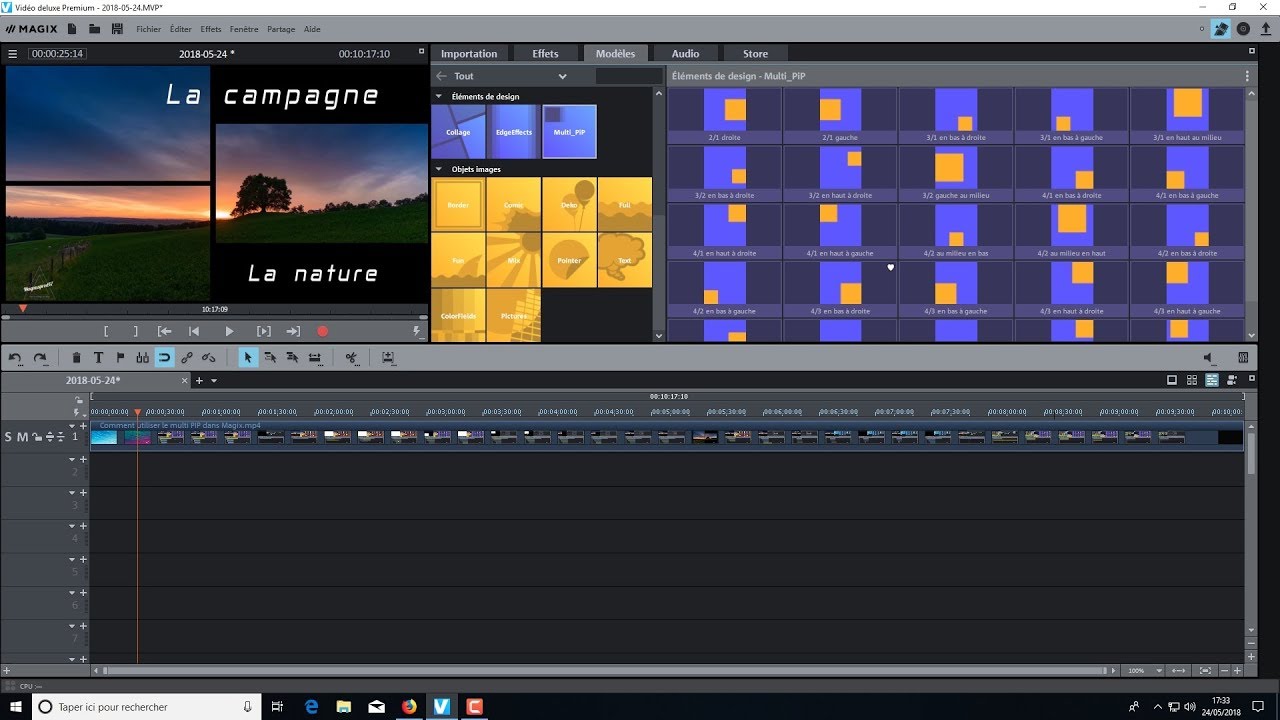Viewport: 1280px width, 720px height.
Task: Click the object grouping icon in toolbar
Action: [143, 357]
